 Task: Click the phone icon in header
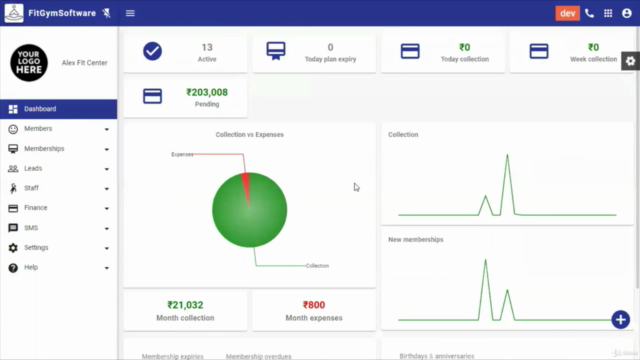[x=589, y=13]
